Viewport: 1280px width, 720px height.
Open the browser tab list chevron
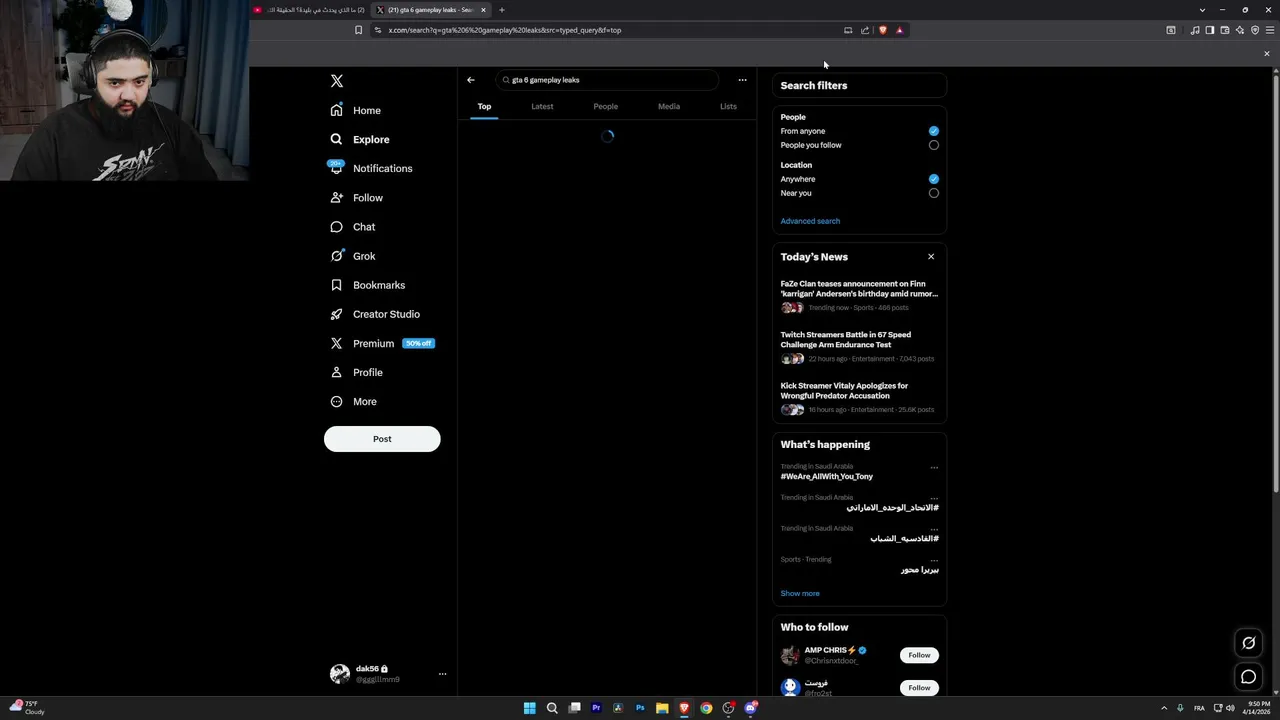point(1202,10)
